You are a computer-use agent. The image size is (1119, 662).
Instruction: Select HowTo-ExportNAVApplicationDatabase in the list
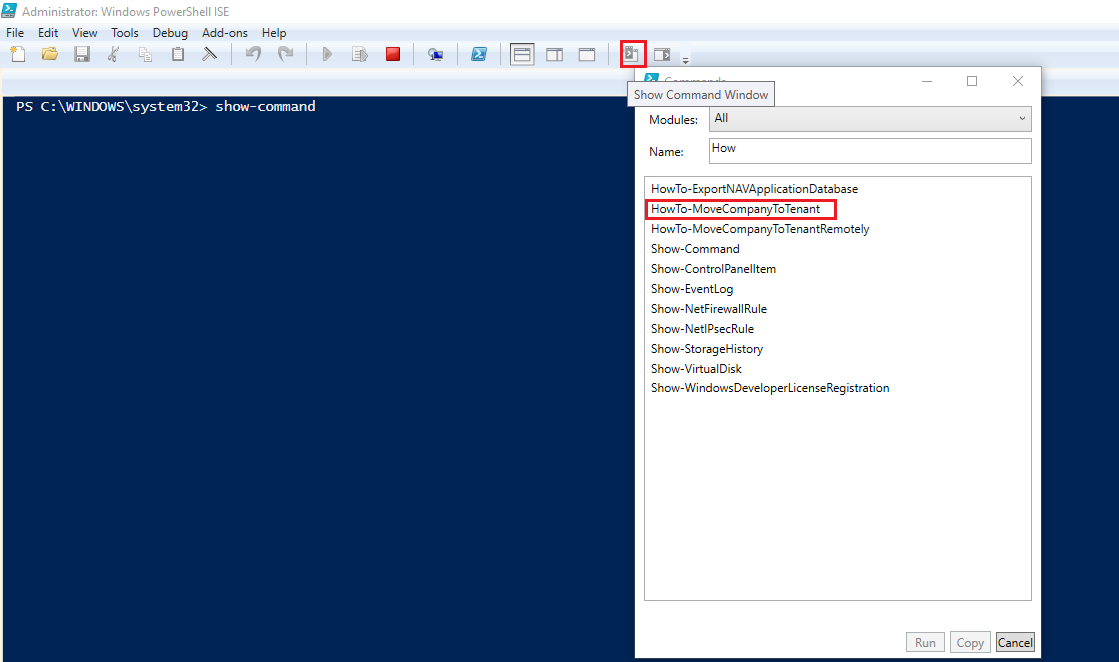click(x=754, y=189)
